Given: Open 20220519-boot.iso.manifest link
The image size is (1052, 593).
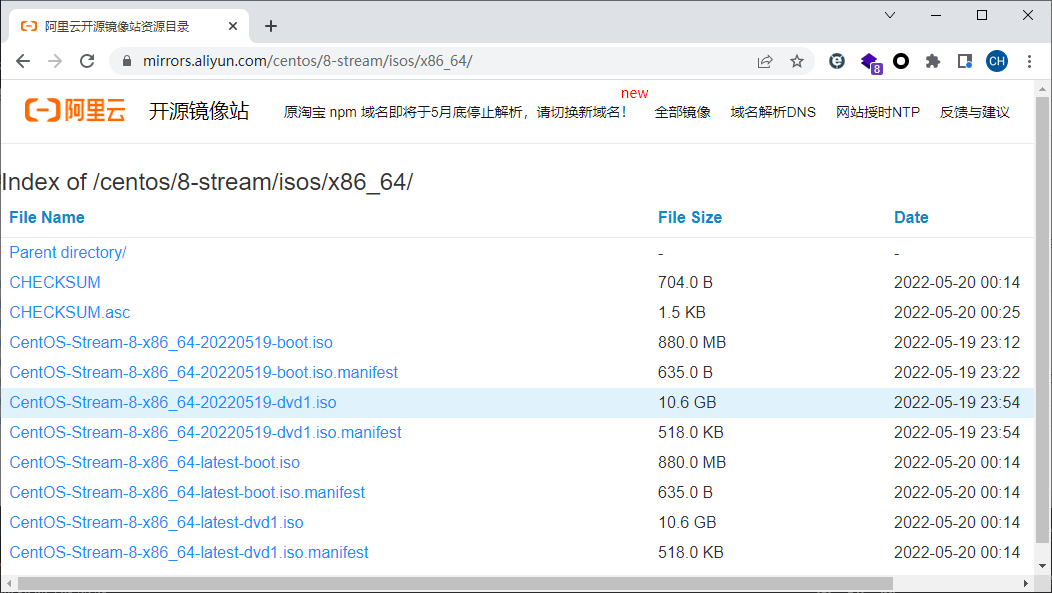Looking at the screenshot, I should pos(203,372).
